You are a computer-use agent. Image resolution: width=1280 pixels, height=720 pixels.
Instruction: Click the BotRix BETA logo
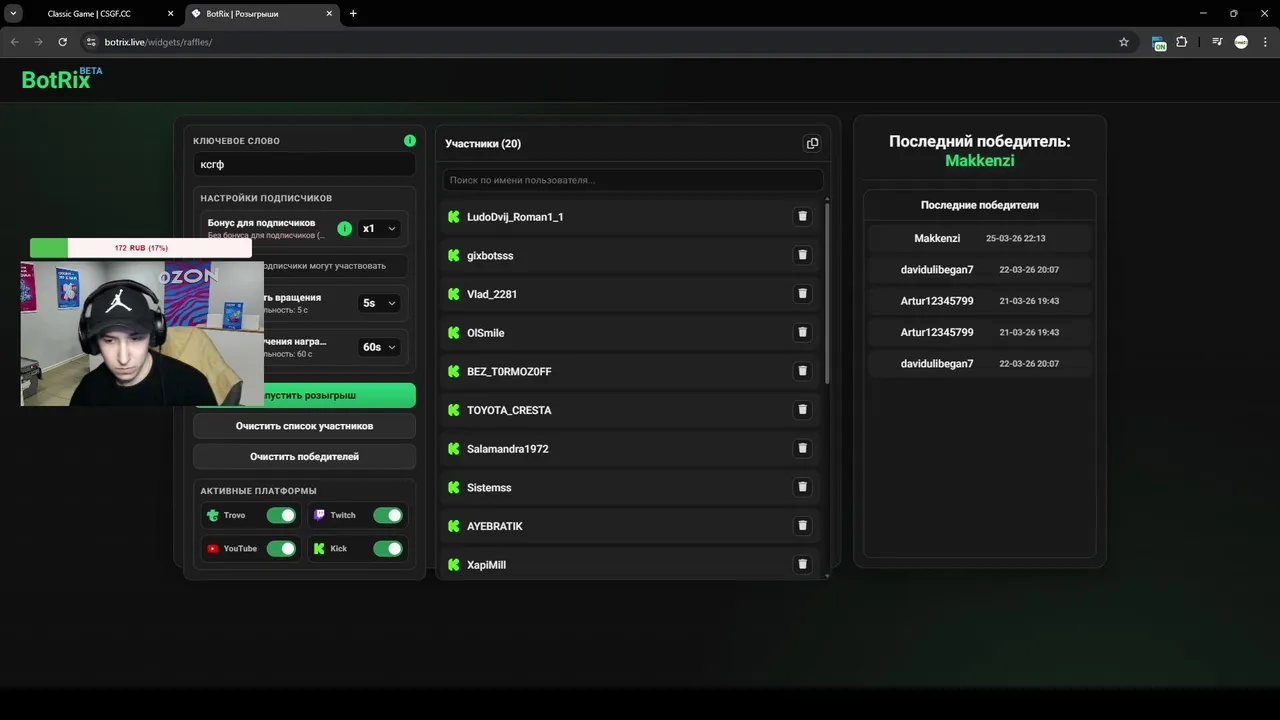[x=62, y=79]
